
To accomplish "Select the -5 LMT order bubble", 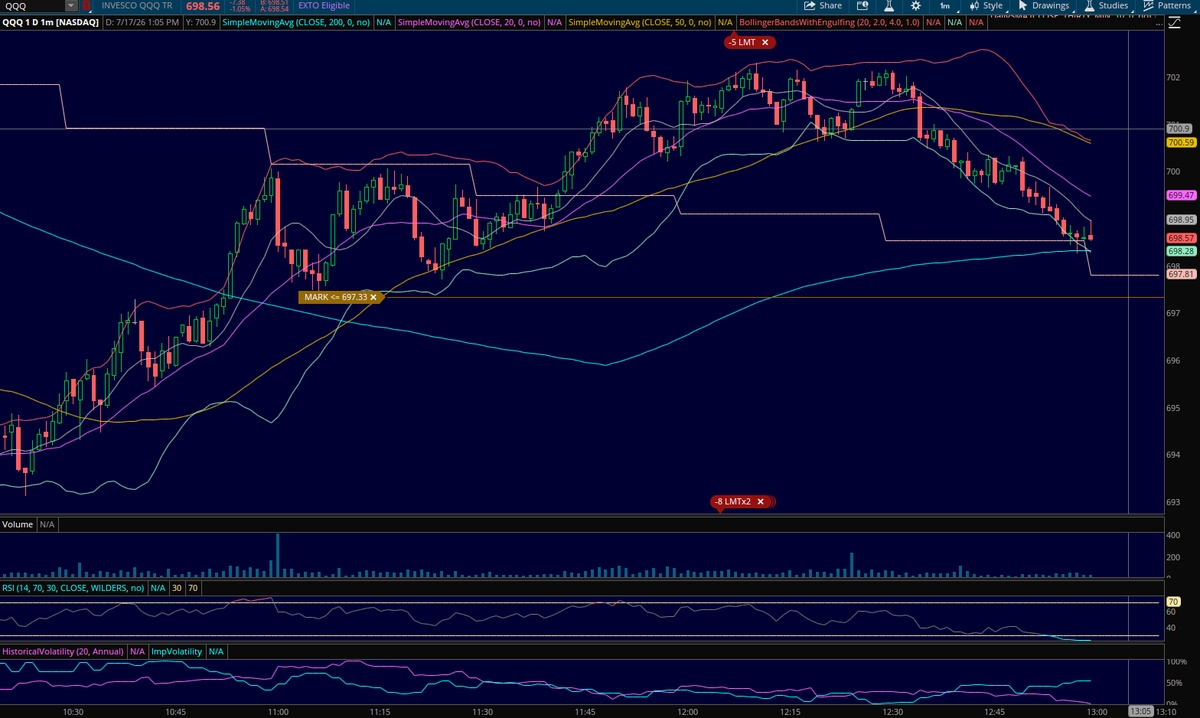I will click(x=748, y=42).
